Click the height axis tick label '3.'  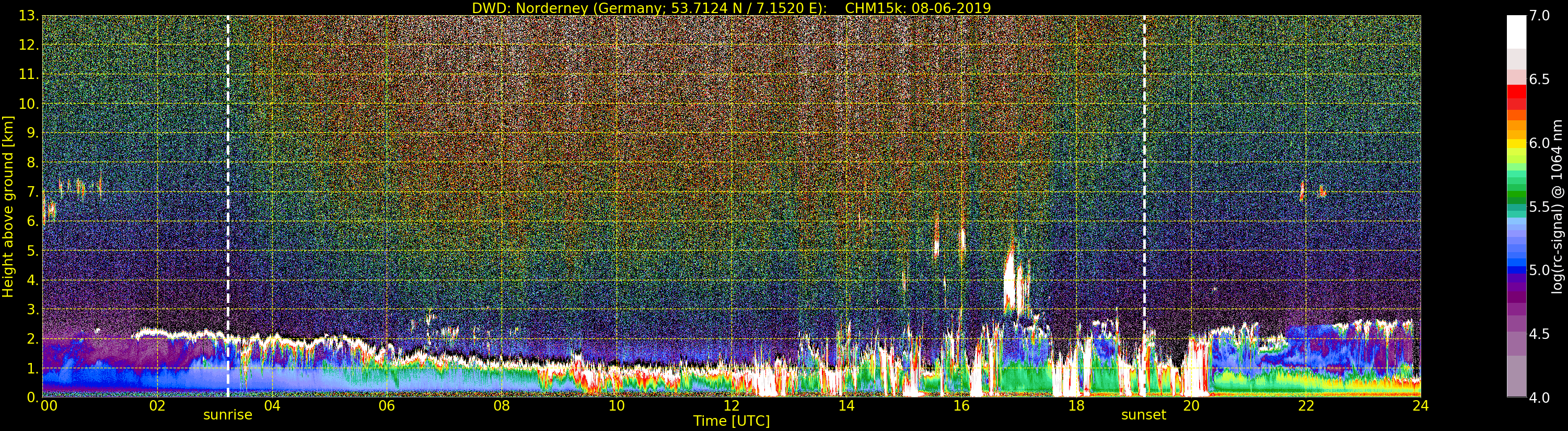(32, 309)
